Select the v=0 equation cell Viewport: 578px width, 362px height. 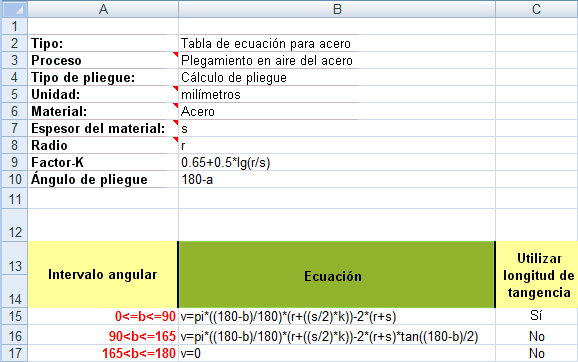point(337,353)
